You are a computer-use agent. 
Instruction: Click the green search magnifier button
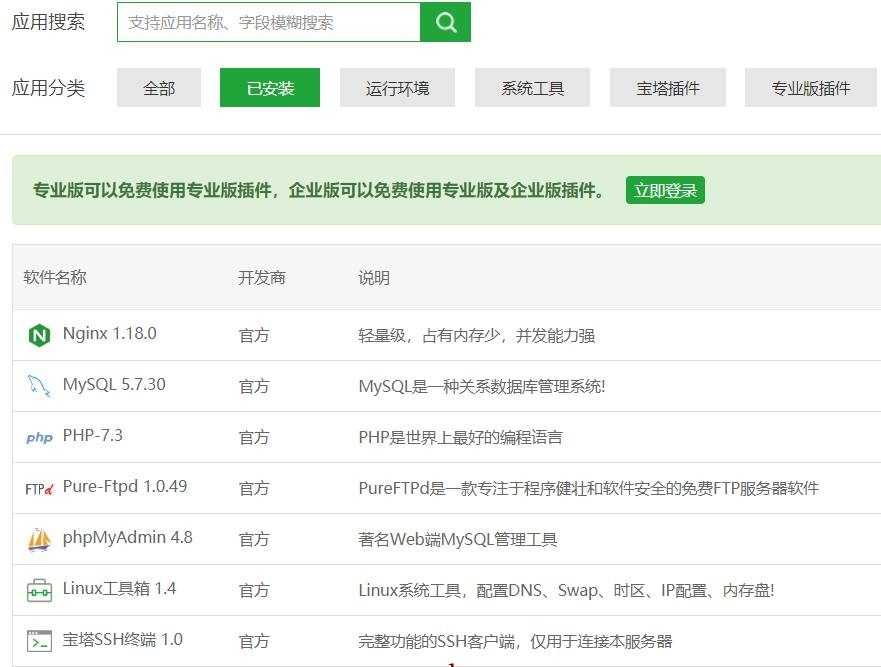click(445, 22)
